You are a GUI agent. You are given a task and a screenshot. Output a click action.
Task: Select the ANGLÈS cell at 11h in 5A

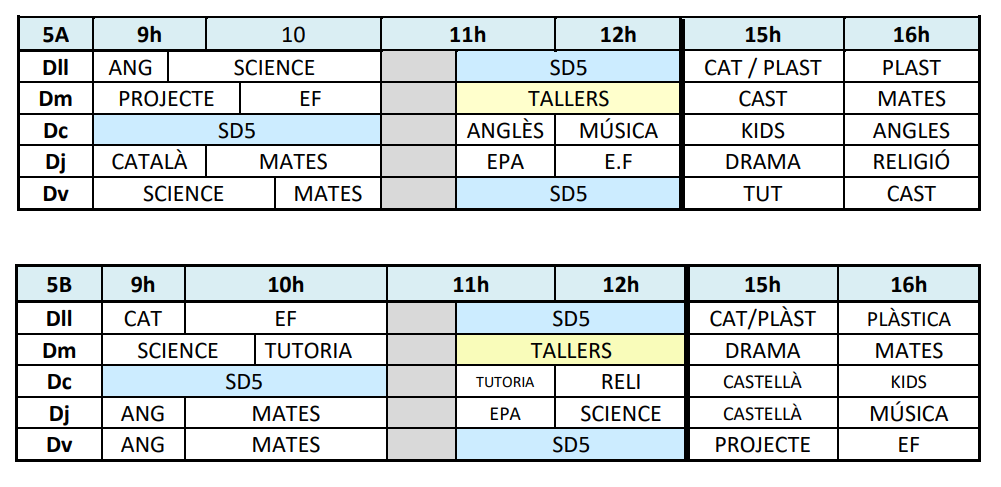point(505,131)
